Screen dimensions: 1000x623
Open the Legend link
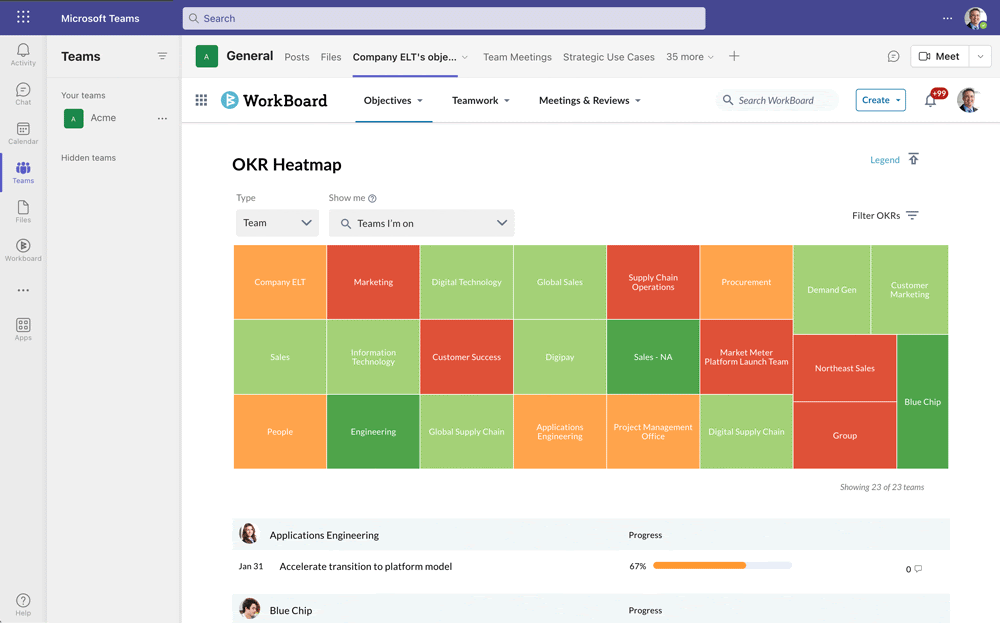tap(884, 160)
